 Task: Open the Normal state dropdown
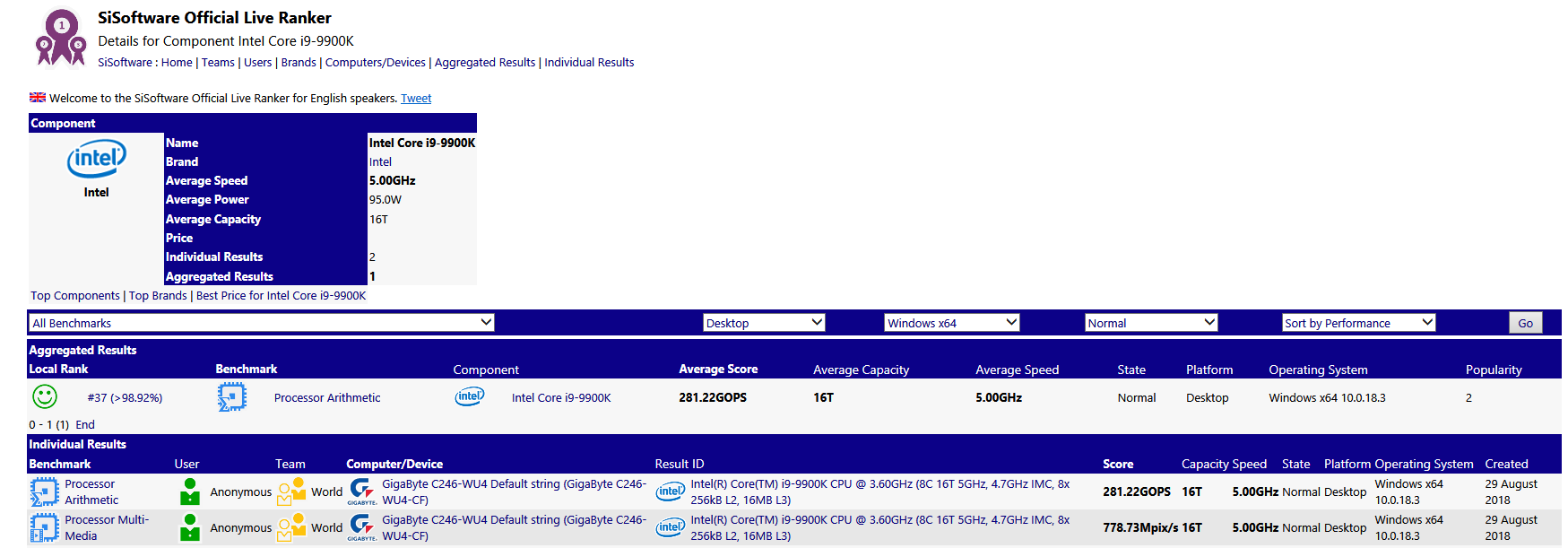coord(1151,323)
